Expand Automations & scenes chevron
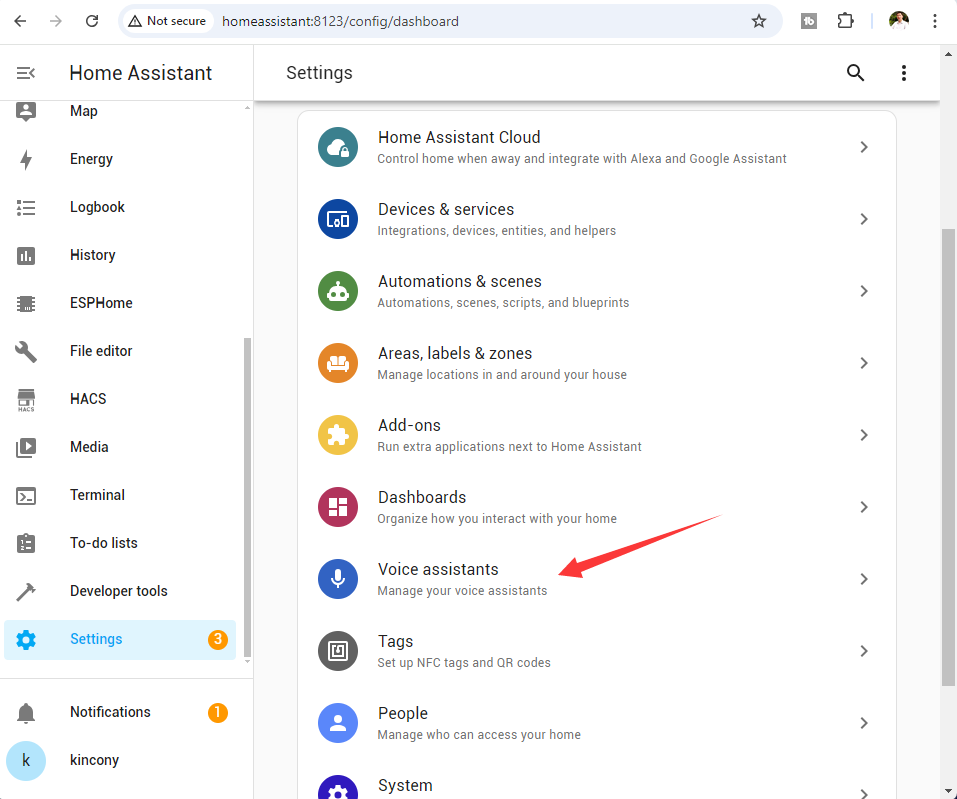 [864, 291]
